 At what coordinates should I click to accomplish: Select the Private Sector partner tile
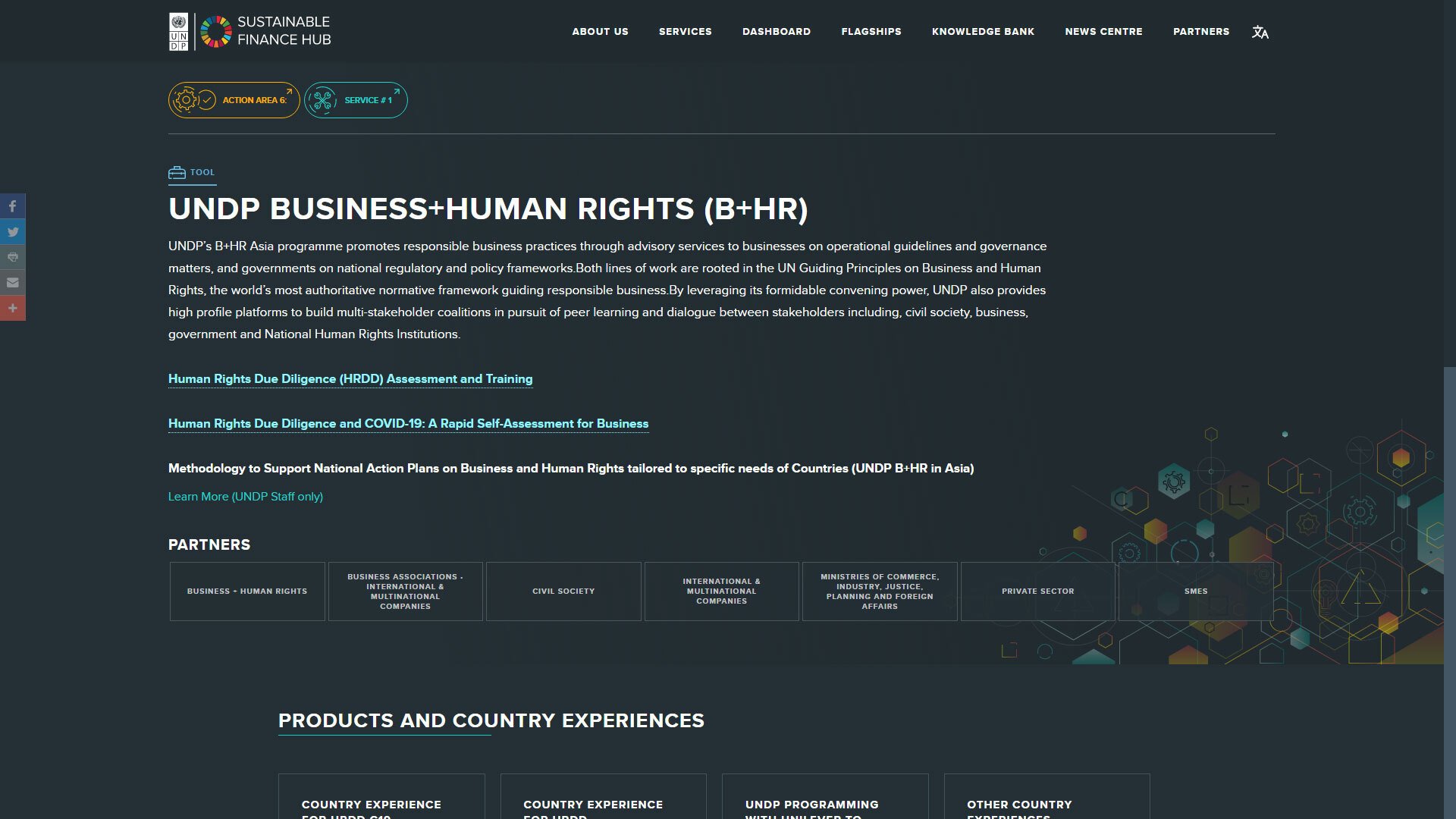click(1038, 591)
